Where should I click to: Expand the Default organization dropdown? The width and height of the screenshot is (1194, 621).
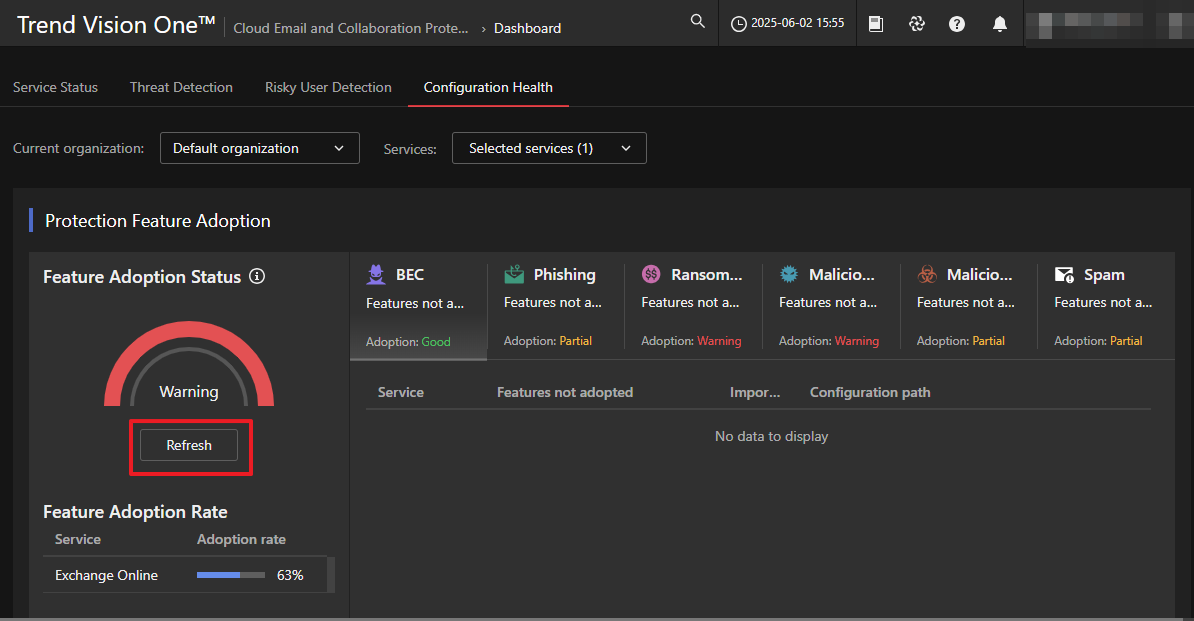259,148
